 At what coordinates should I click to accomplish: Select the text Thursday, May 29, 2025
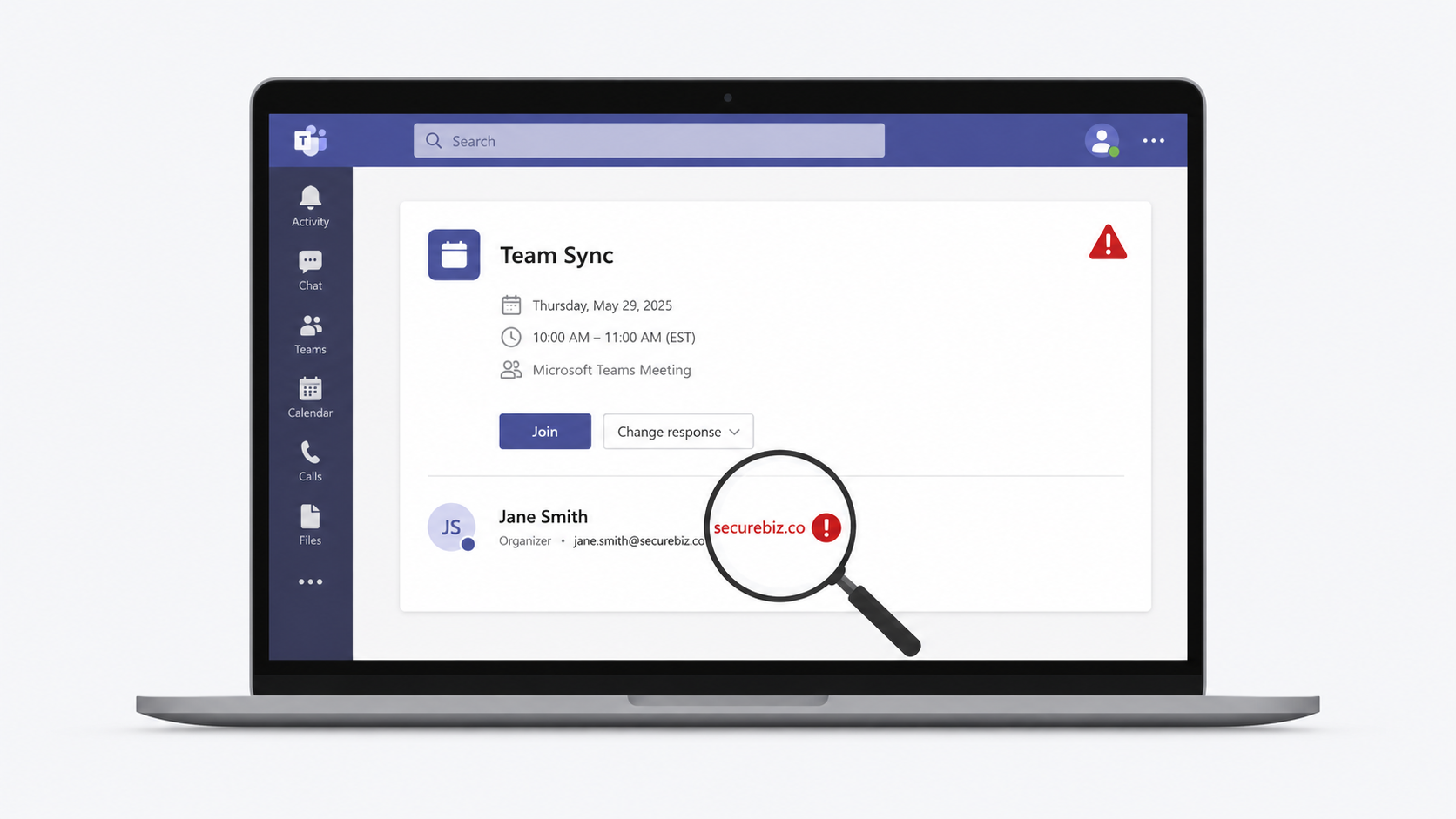602,305
